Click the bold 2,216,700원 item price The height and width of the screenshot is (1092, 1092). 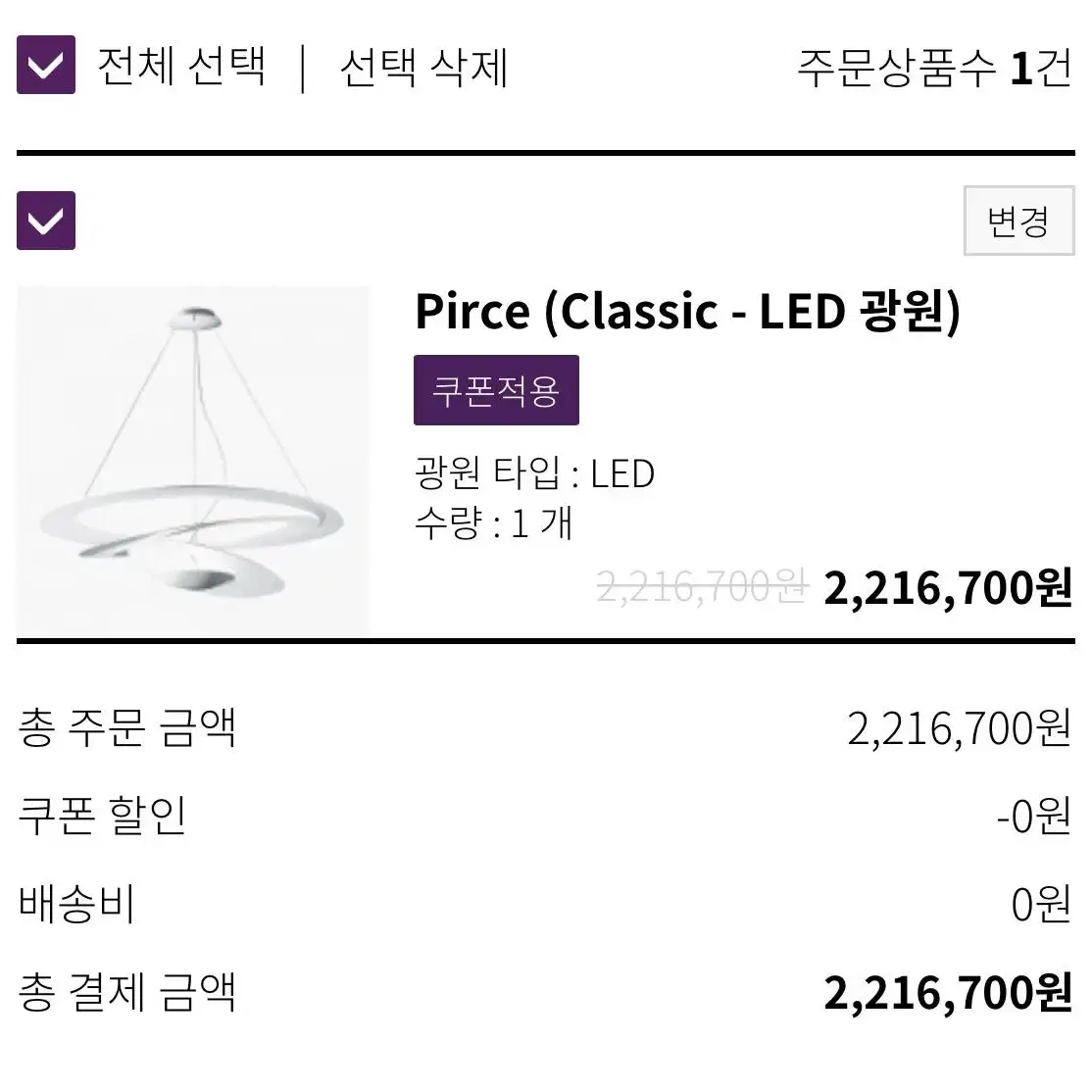948,588
